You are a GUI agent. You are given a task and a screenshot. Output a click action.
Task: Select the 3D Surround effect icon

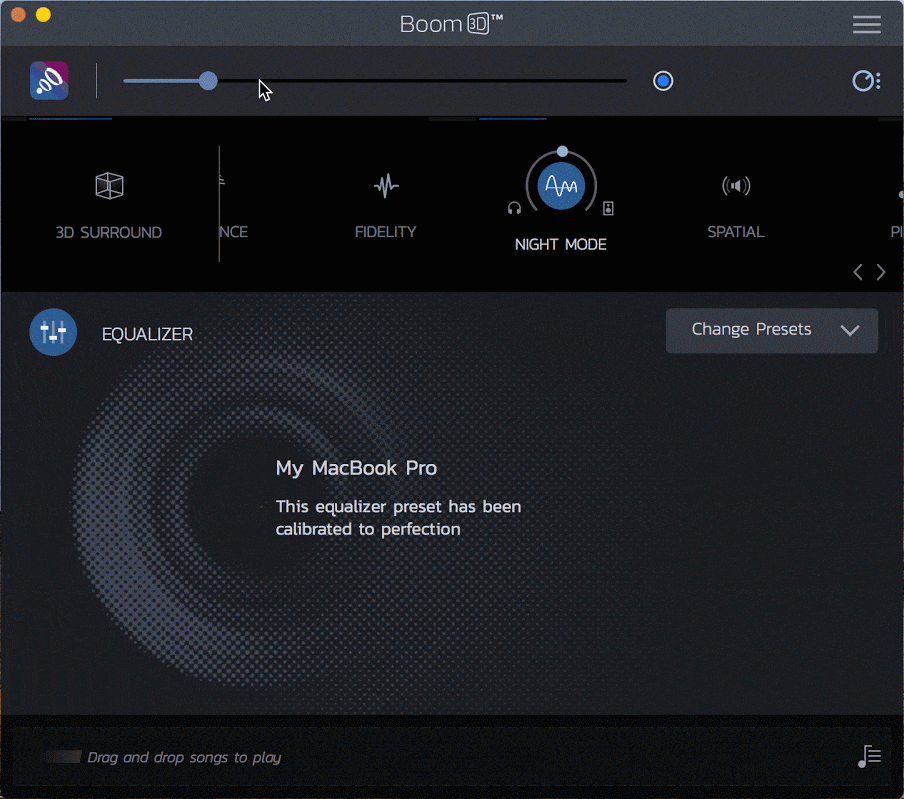[109, 186]
